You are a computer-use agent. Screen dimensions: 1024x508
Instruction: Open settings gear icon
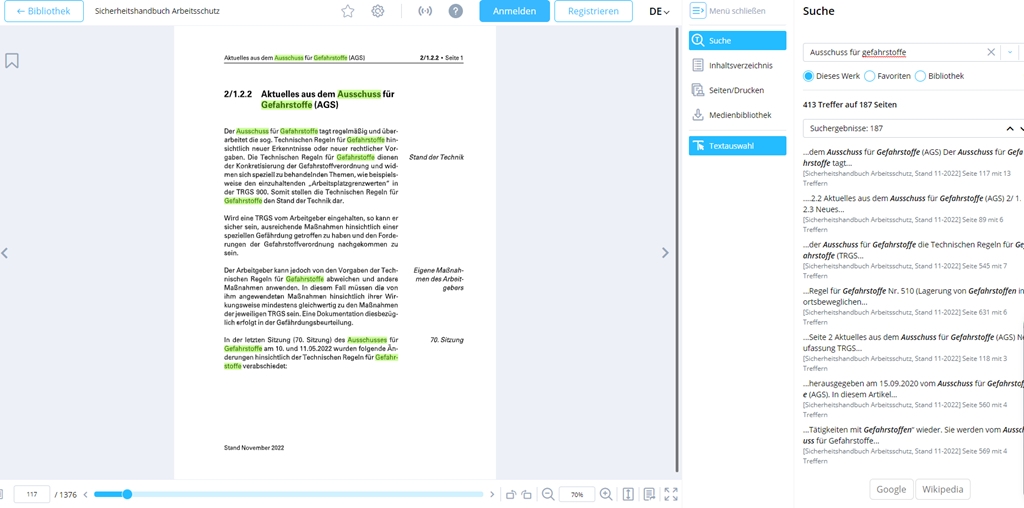pos(377,11)
